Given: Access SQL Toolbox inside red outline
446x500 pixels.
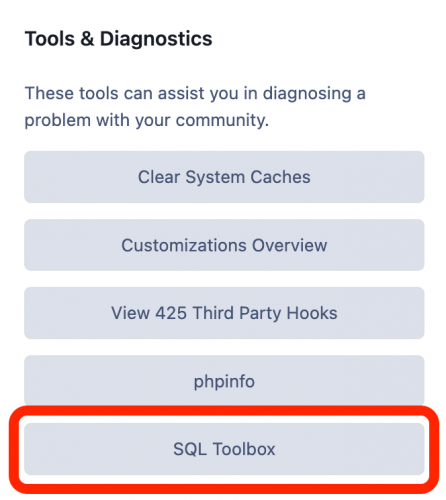Looking at the screenshot, I should coord(224,449).
